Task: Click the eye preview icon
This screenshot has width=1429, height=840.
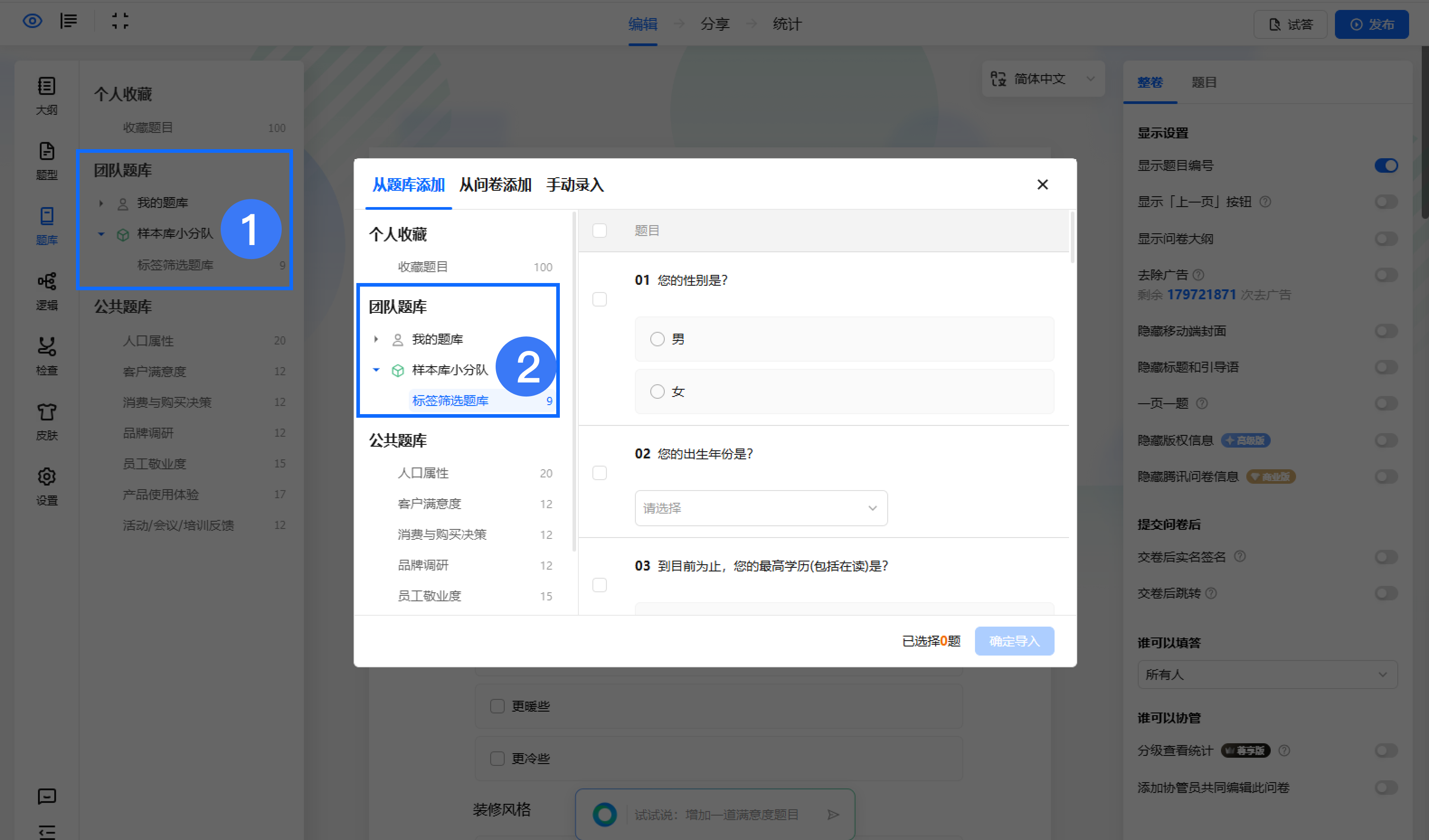Action: (32, 22)
